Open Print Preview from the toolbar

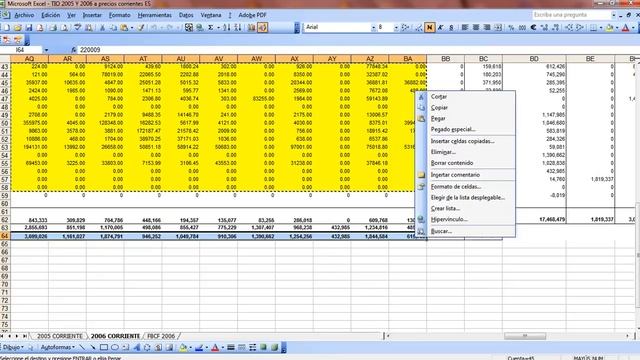(x=64, y=27)
